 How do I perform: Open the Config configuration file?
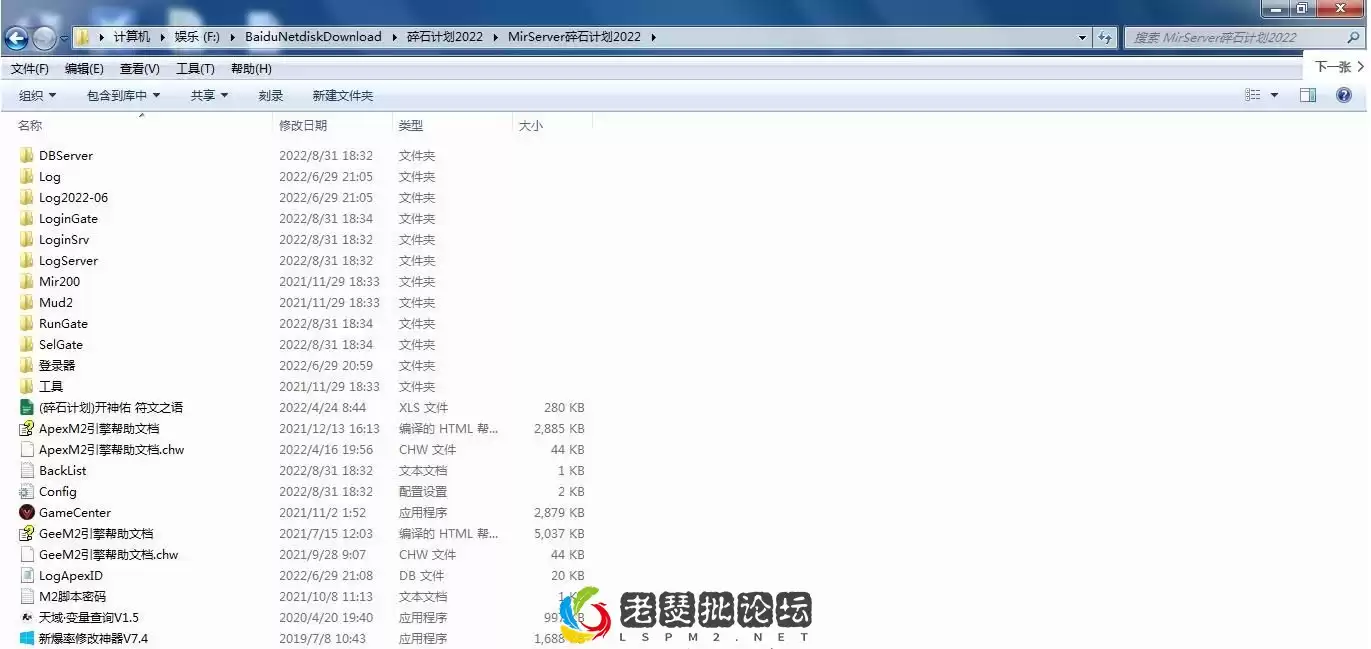57,491
